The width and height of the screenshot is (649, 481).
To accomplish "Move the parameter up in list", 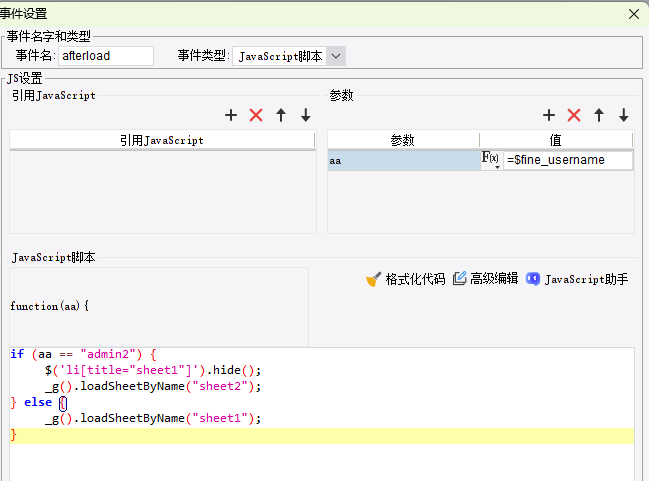I will click(x=599, y=116).
